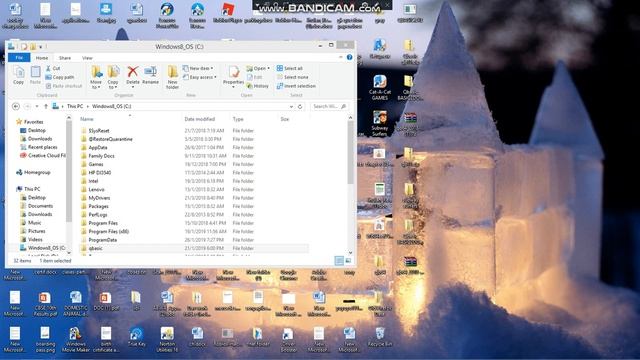Select the PerfLogs folder row
The height and width of the screenshot is (360, 640).
tap(193, 215)
